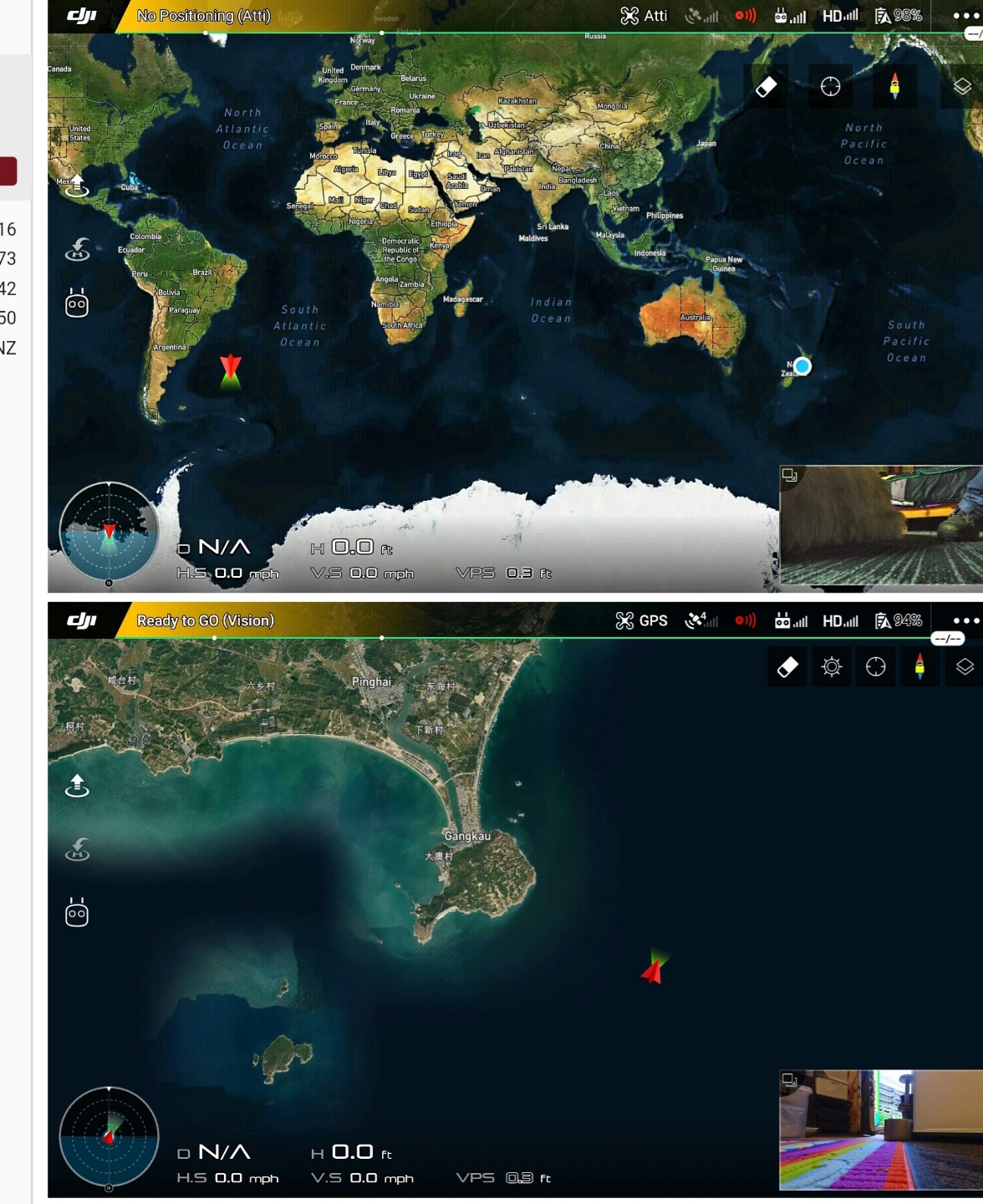Switch to camera view showing dog fur preview
Image resolution: width=983 pixels, height=1204 pixels.
881,525
